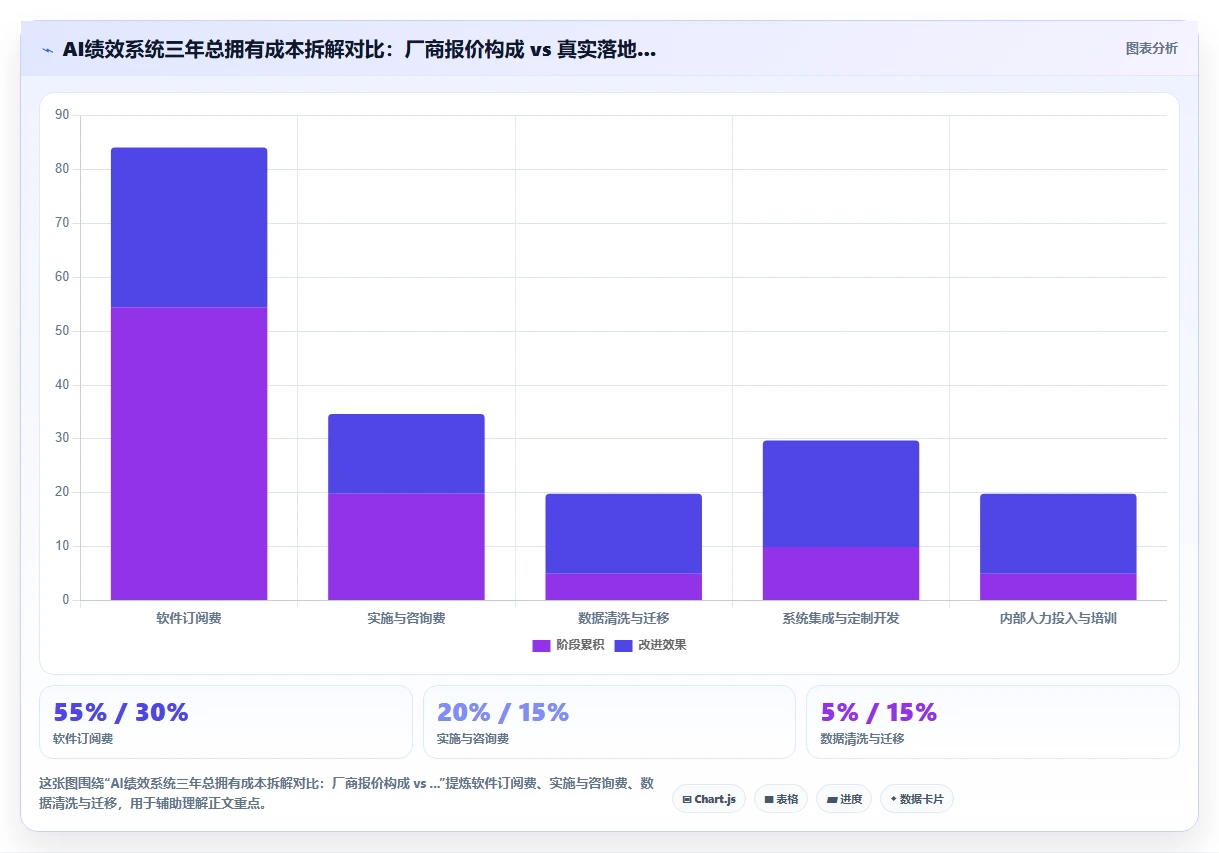1219x853 pixels.
Task: Select the 进度 tag chip
Action: pos(844,799)
